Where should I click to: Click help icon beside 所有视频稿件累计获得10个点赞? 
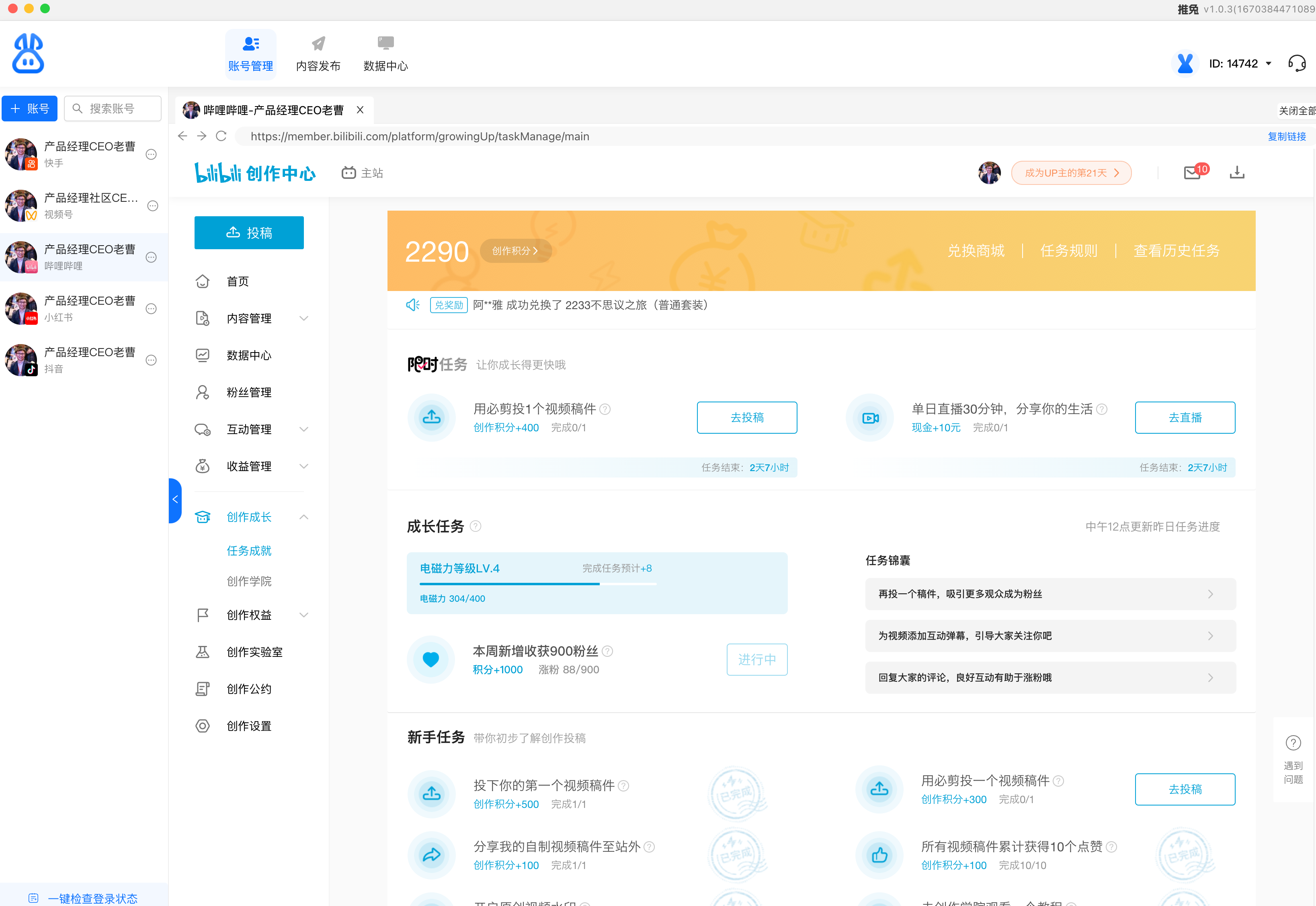[x=1112, y=847]
